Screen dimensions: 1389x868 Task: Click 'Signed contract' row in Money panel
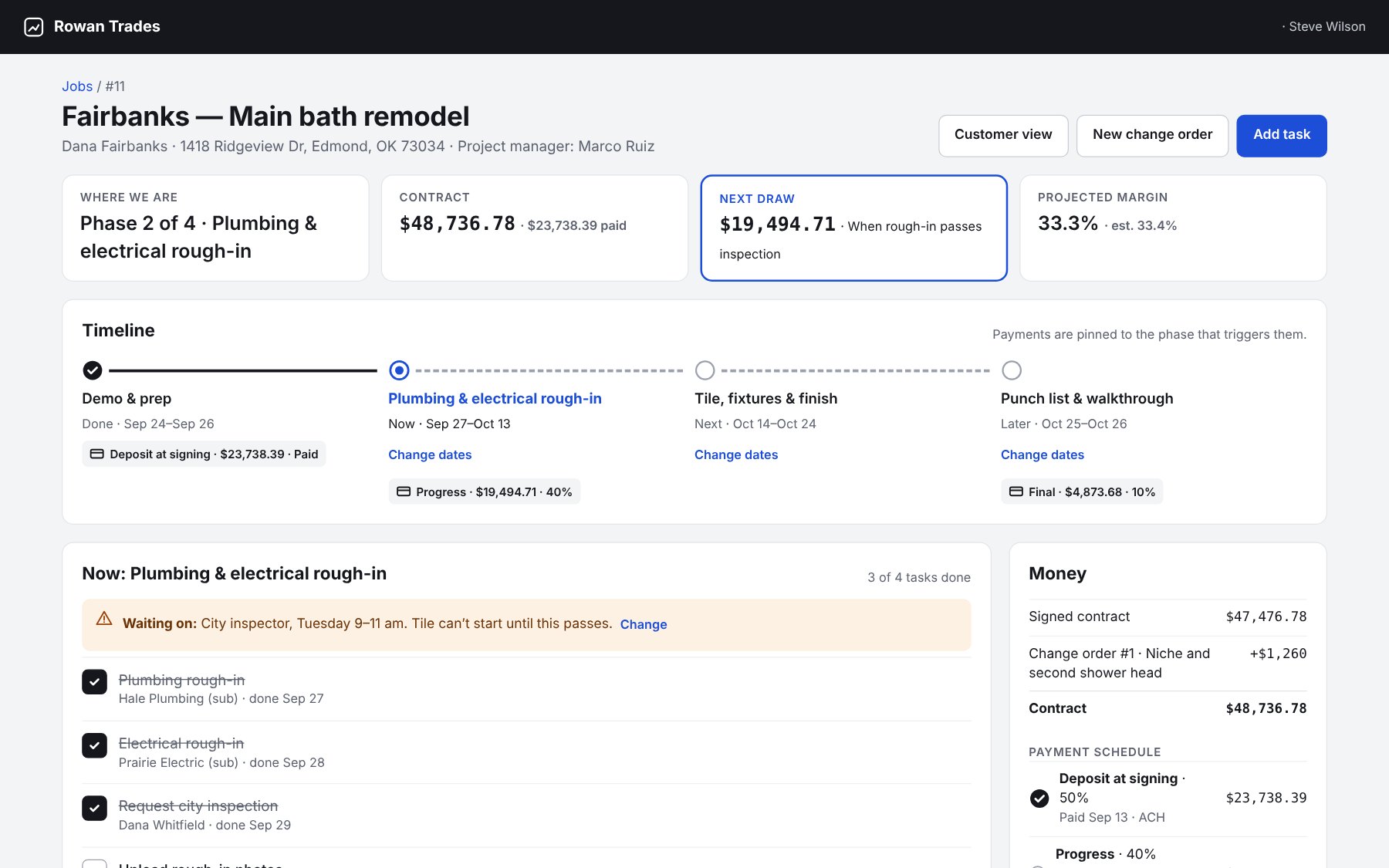click(1168, 616)
